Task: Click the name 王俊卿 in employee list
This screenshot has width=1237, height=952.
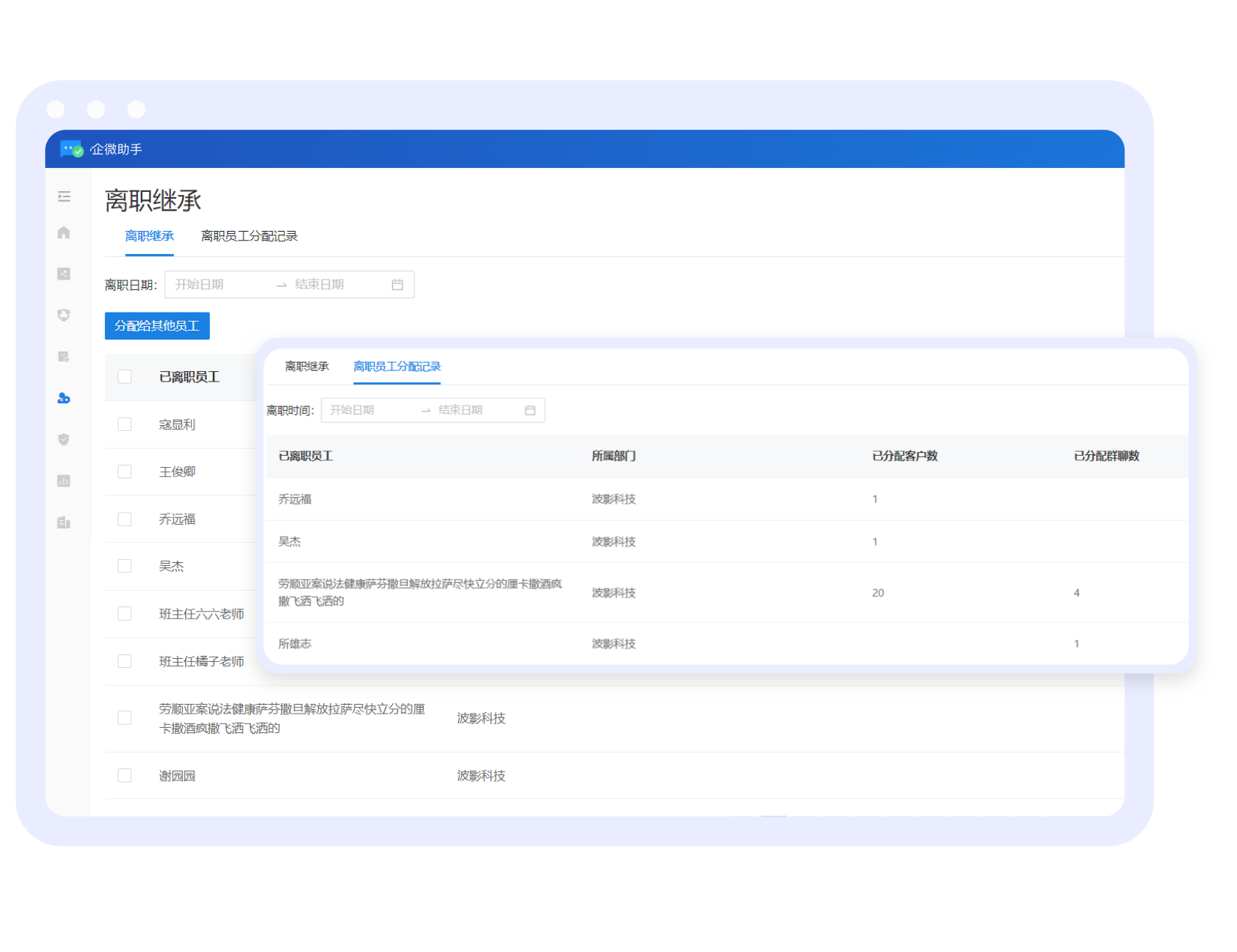Action: click(x=177, y=472)
